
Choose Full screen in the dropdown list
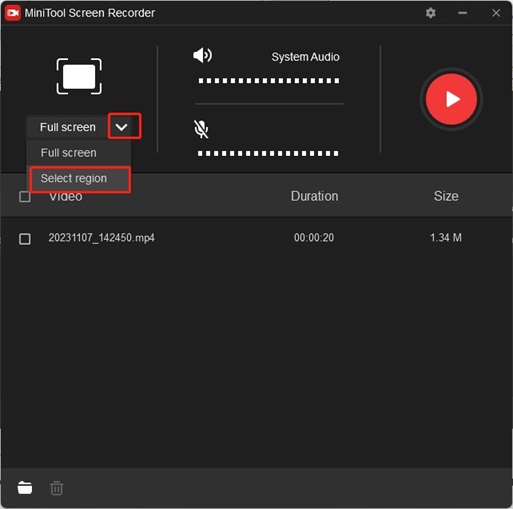79,153
